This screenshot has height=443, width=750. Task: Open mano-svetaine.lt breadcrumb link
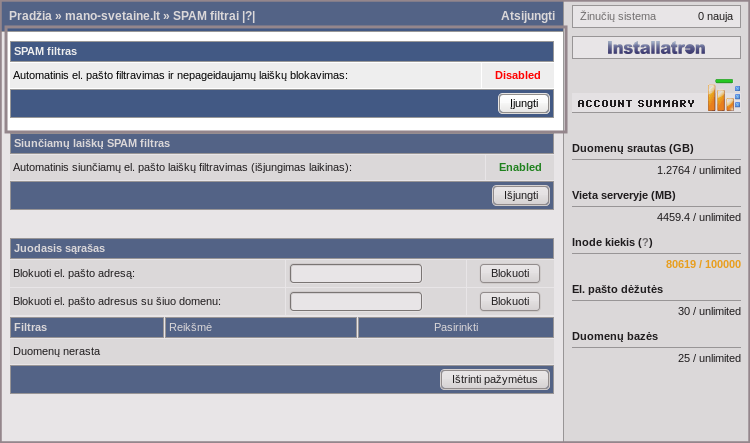(115, 16)
